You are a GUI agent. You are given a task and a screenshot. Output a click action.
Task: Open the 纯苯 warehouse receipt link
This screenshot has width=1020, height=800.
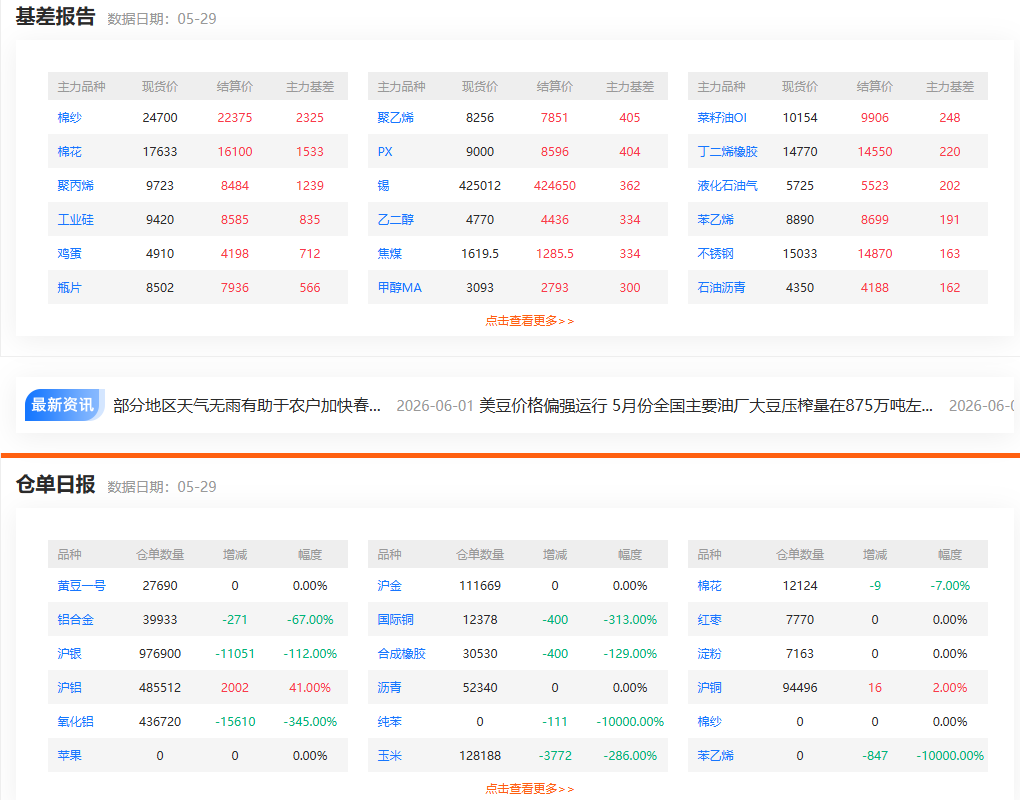click(390, 722)
